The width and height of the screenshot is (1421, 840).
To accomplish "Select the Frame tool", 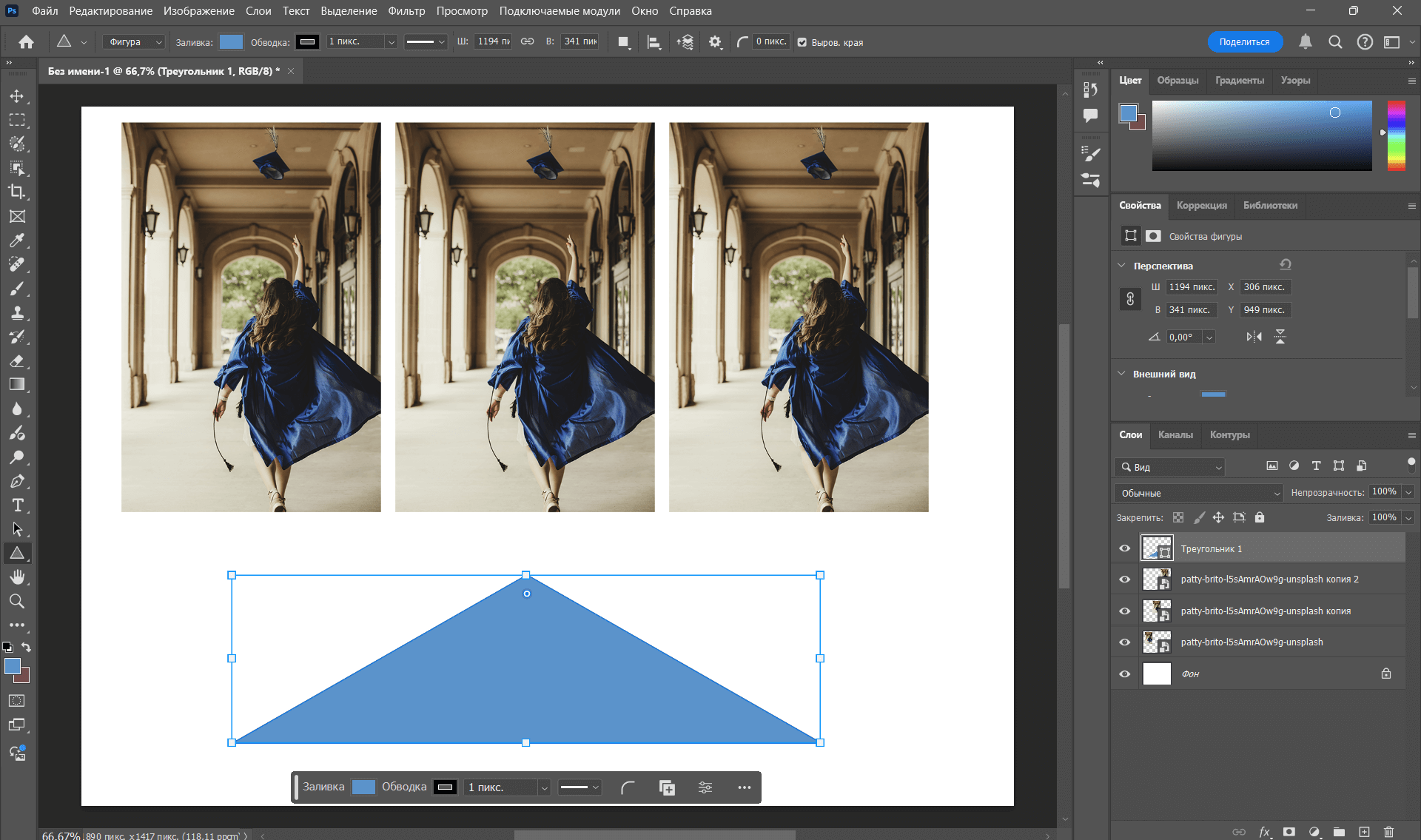I will tap(17, 216).
